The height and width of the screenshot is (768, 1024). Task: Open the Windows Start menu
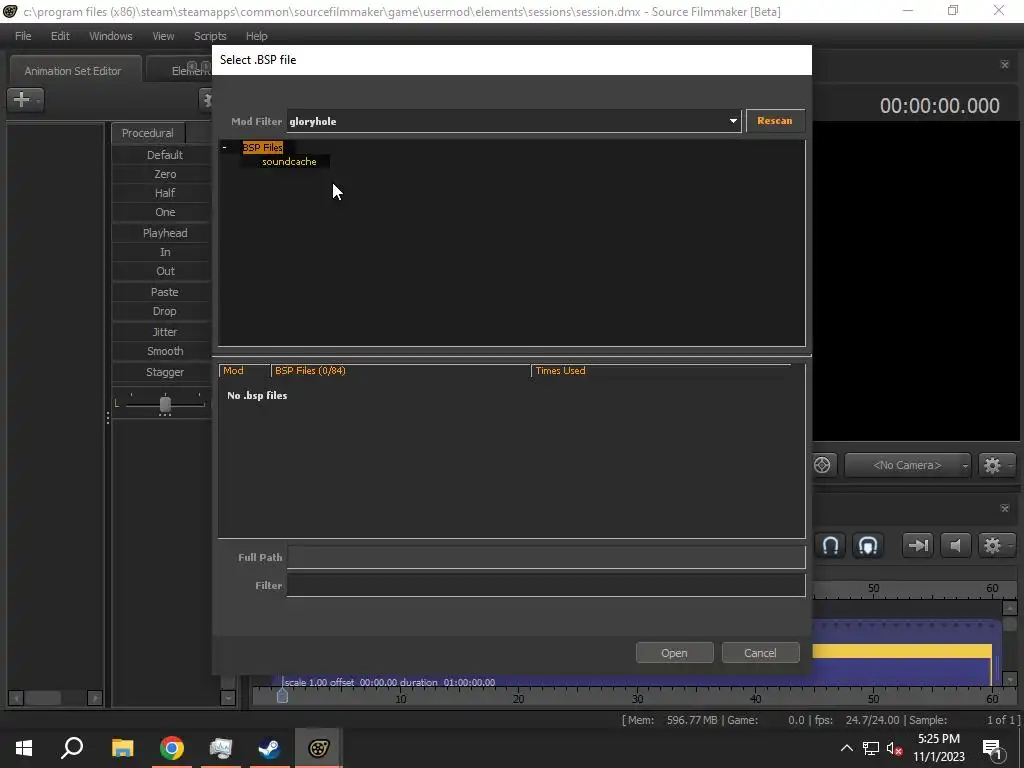(24, 748)
